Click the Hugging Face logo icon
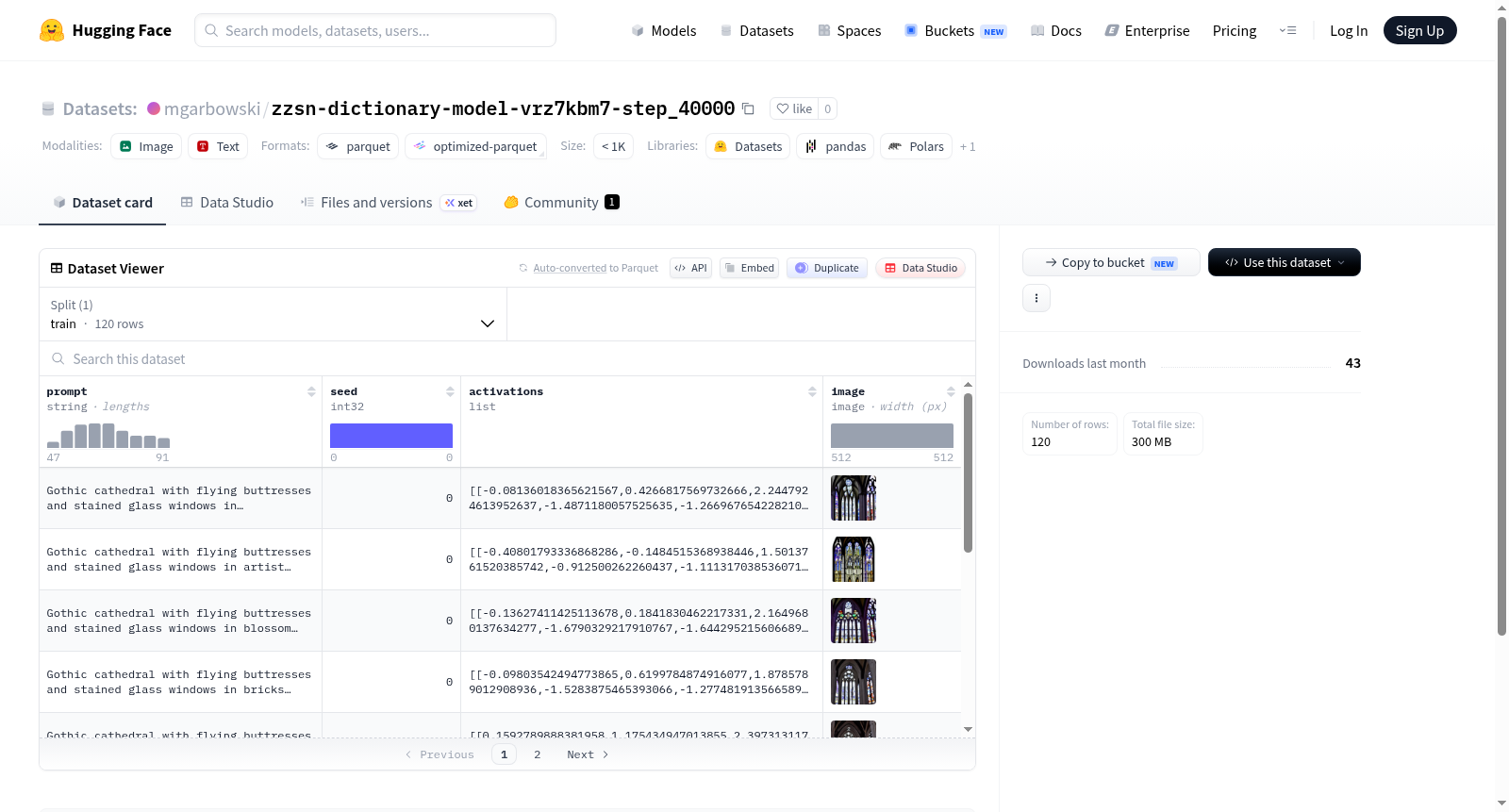The width and height of the screenshot is (1509, 812). click(x=52, y=30)
